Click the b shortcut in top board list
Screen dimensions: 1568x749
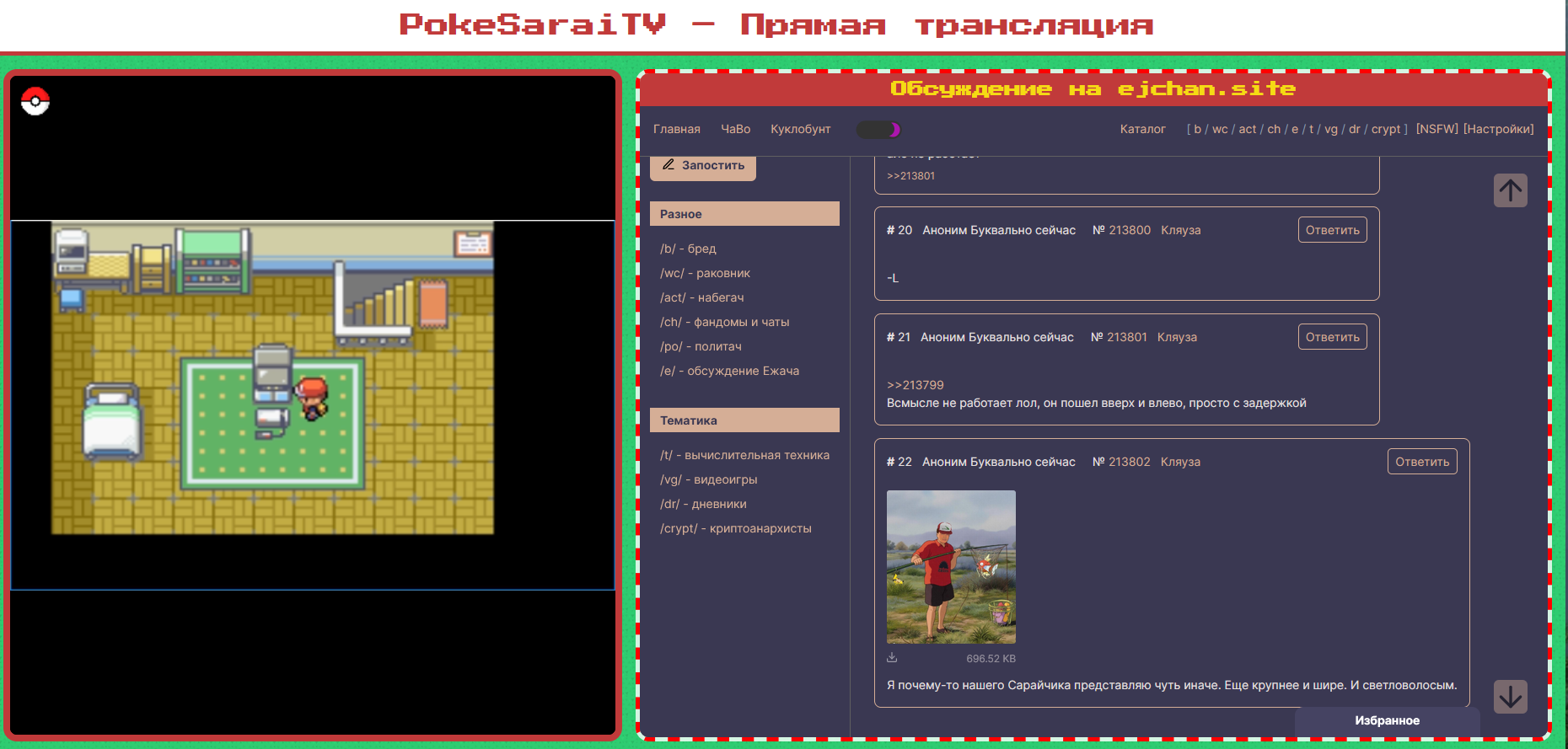click(x=1197, y=129)
